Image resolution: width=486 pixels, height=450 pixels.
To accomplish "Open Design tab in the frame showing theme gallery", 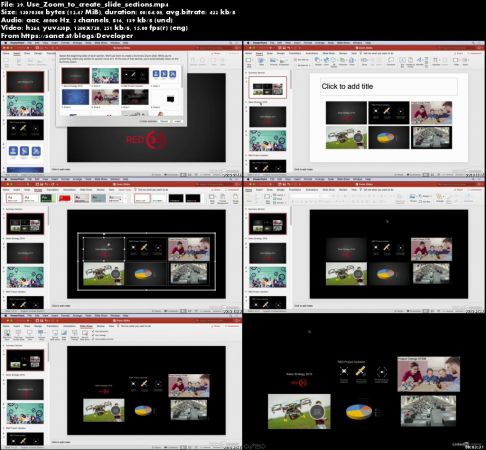I will click(x=38, y=190).
